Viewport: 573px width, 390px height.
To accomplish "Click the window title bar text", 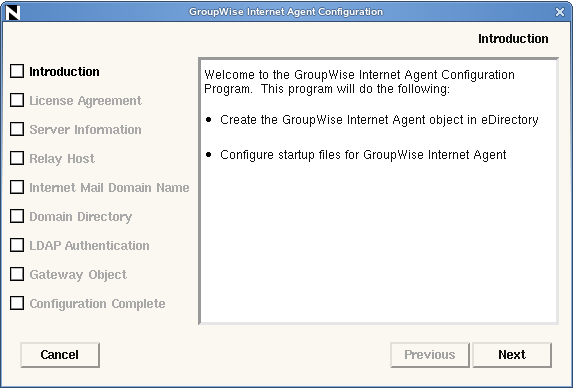I will point(286,12).
